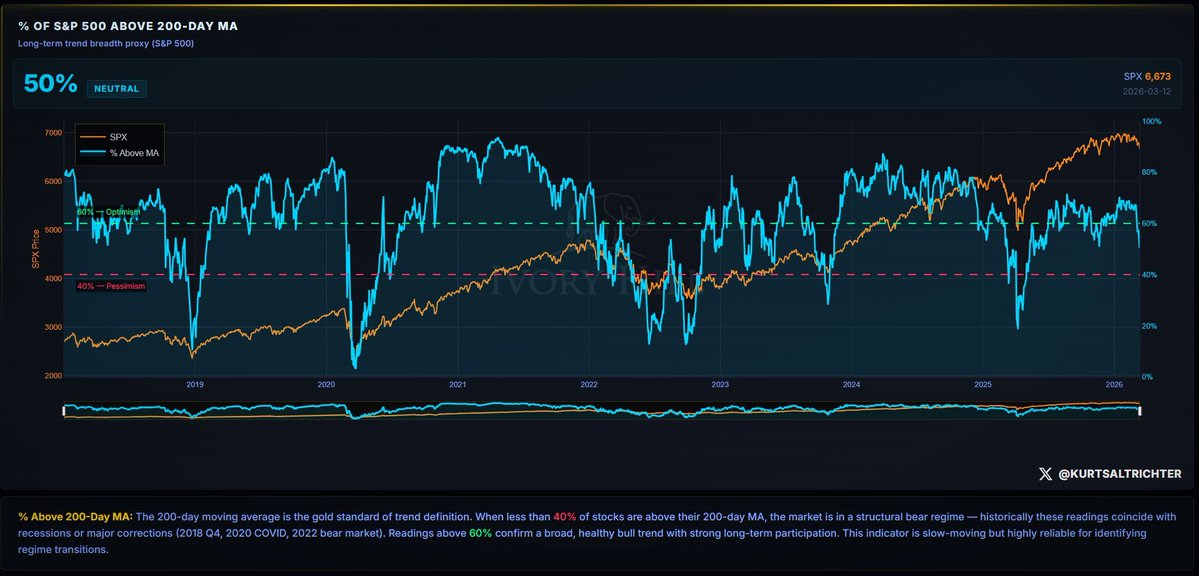Click the 20% right axis tick

coord(1150,326)
